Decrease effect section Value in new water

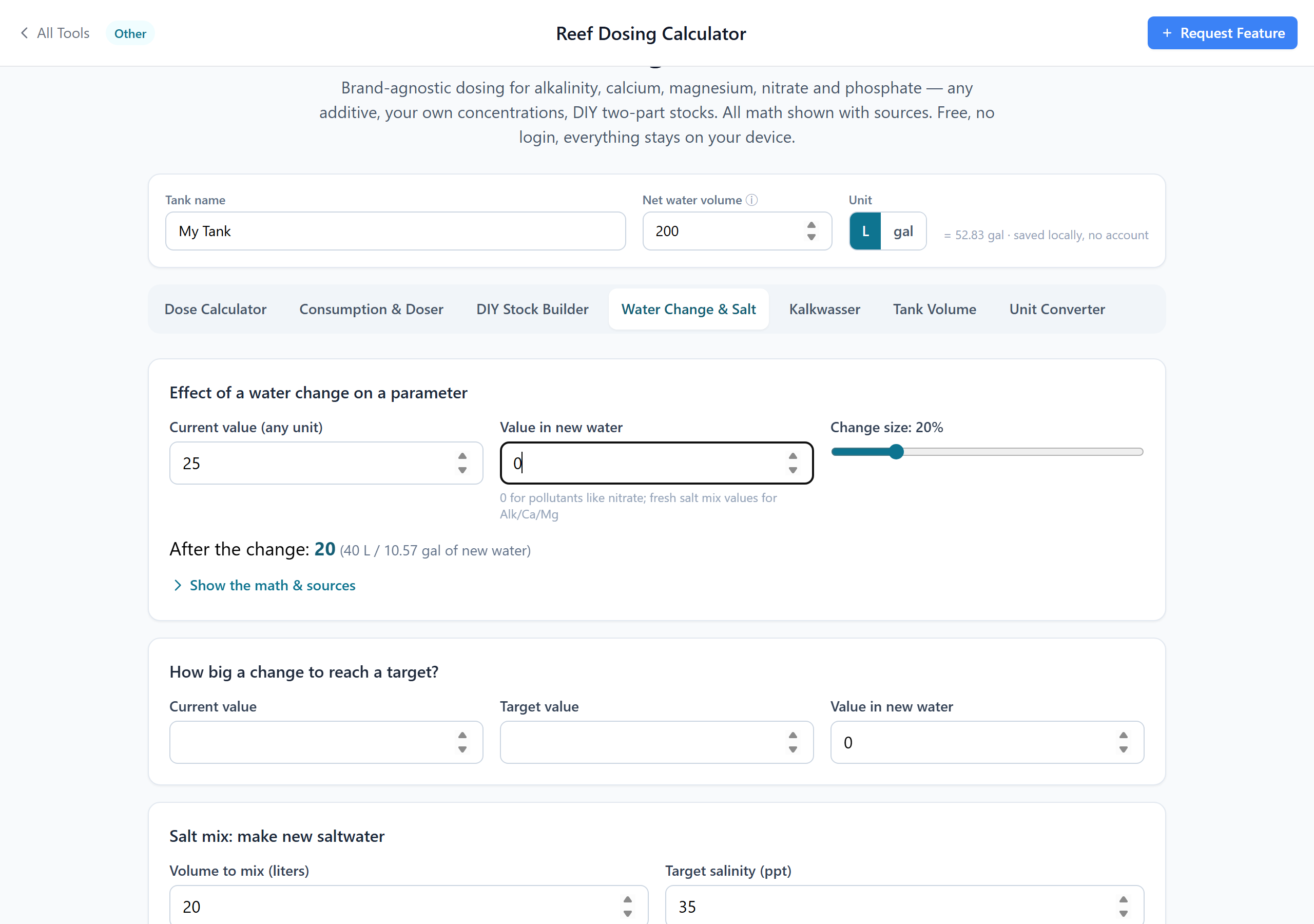793,470
